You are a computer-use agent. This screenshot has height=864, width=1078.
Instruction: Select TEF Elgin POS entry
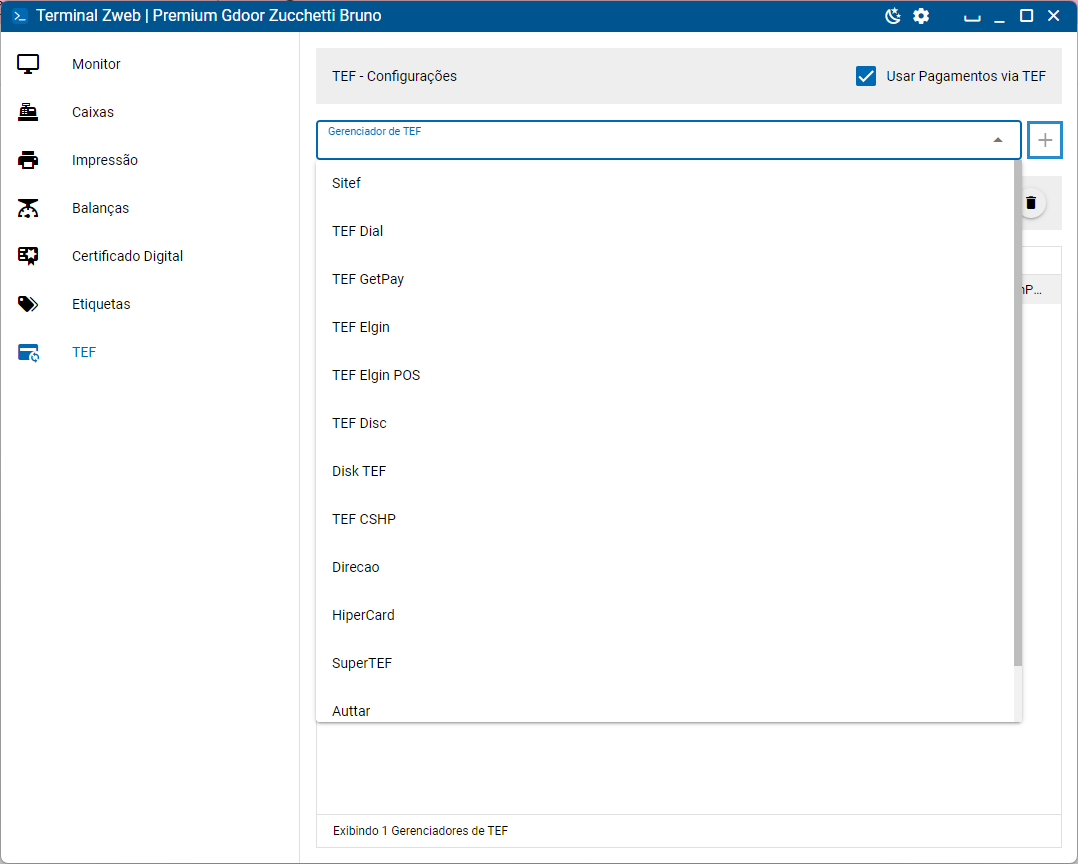tap(665, 375)
